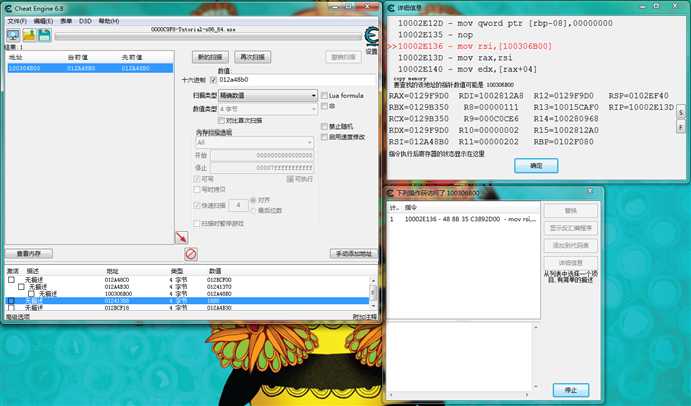Image resolution: width=691 pixels, height=406 pixels.
Task: Click the 再次扫描 next scan button
Action: point(253,57)
